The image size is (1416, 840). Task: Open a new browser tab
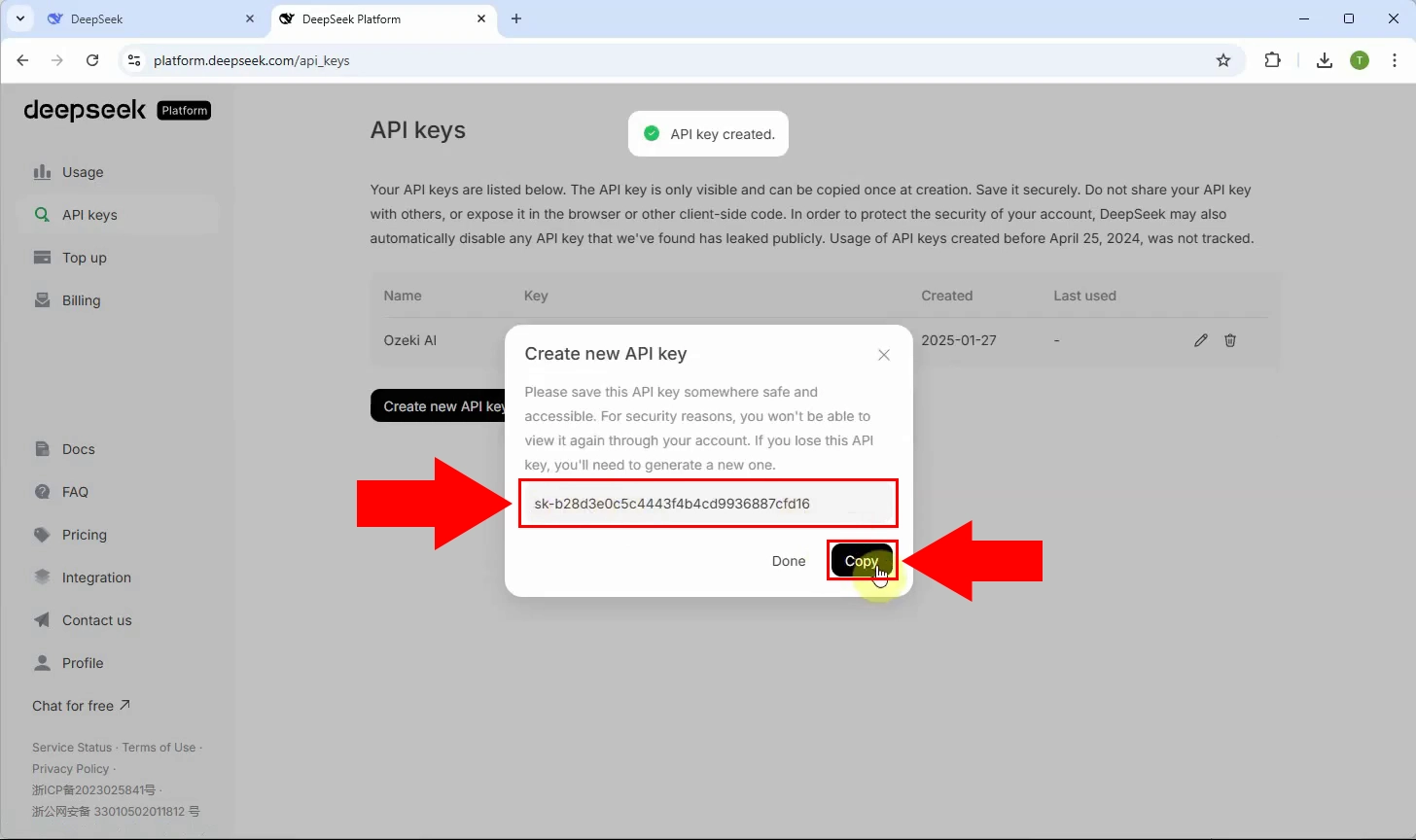(x=516, y=19)
